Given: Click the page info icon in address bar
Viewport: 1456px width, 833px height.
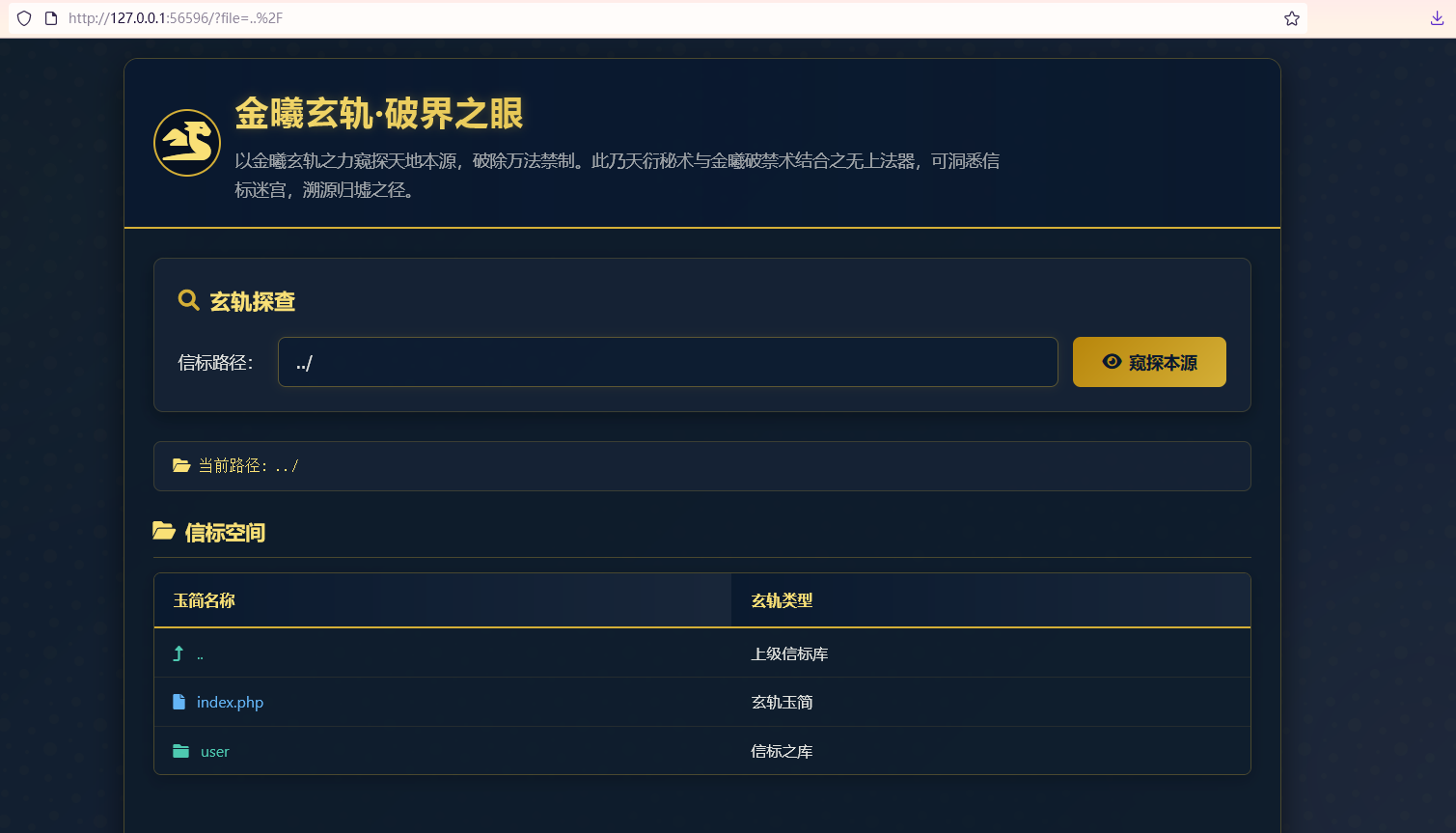Looking at the screenshot, I should click(51, 18).
